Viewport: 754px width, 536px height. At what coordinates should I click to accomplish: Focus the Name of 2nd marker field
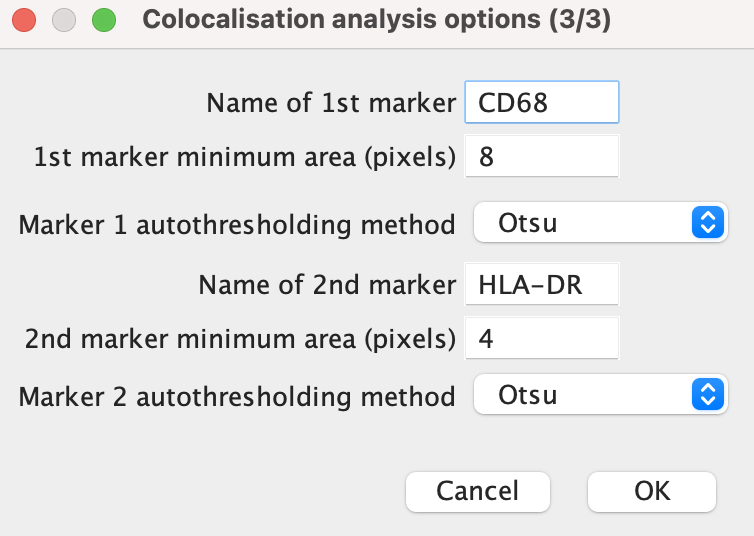pyautogui.click(x=542, y=284)
